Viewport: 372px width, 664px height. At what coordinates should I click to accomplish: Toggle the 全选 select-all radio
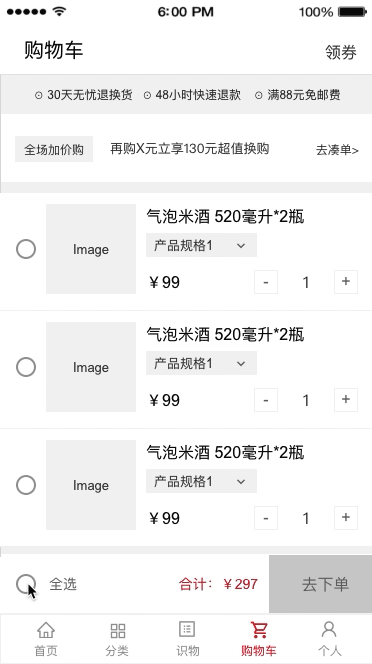point(26,584)
